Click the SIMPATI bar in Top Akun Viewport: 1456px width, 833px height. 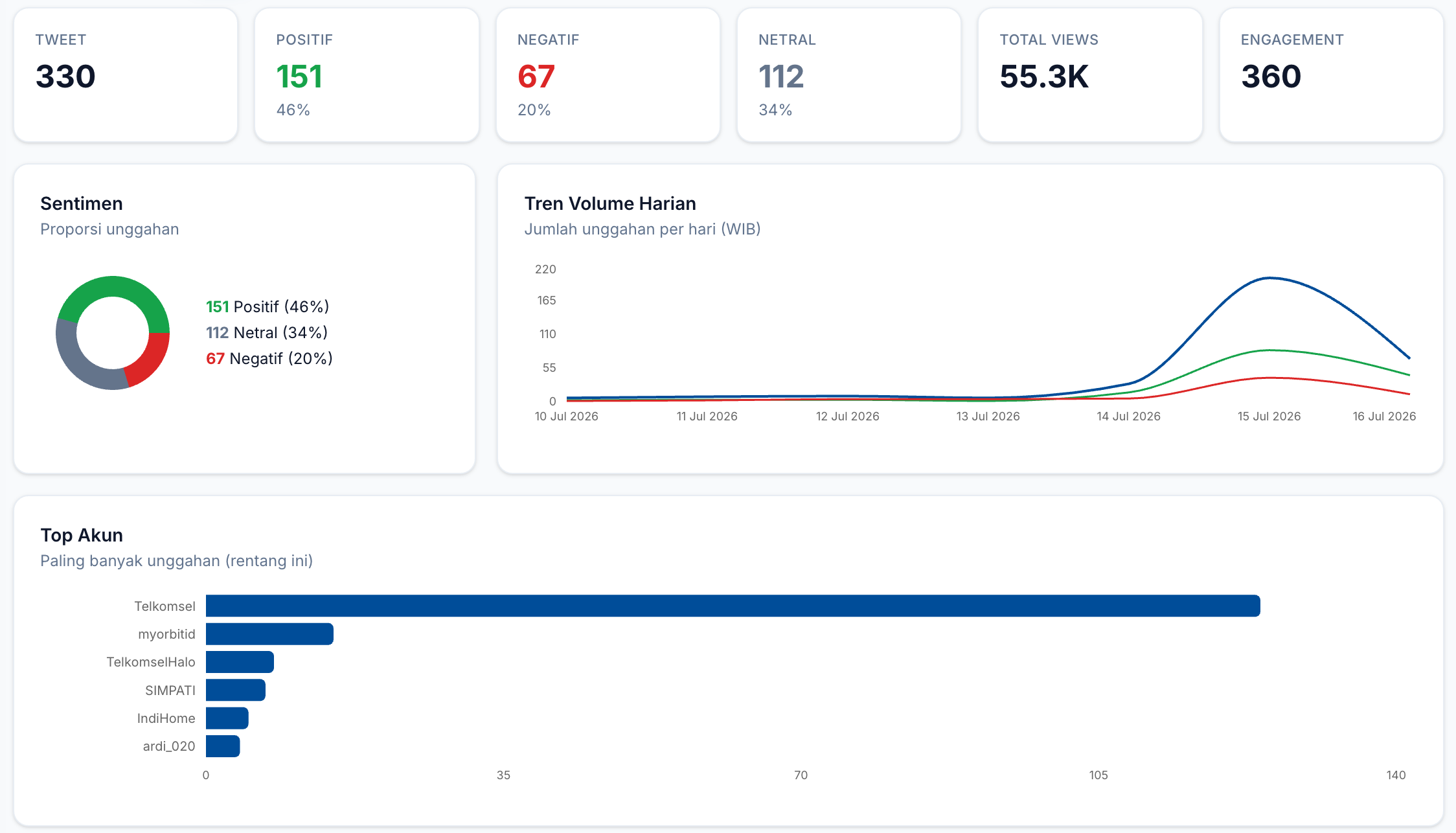(x=236, y=690)
